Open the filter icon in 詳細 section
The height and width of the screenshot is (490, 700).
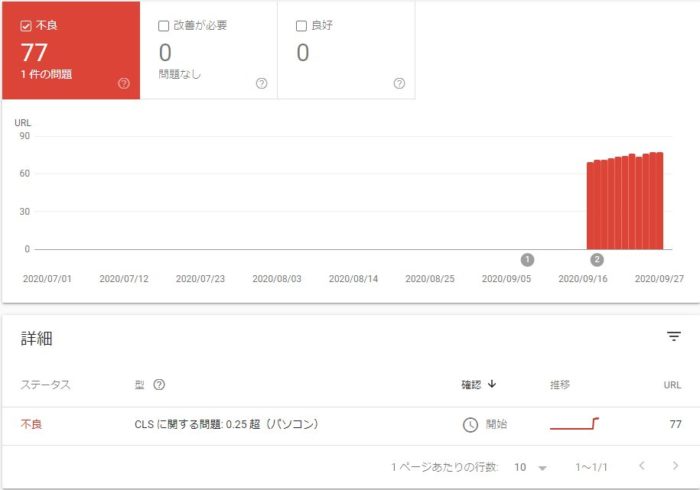click(x=674, y=336)
